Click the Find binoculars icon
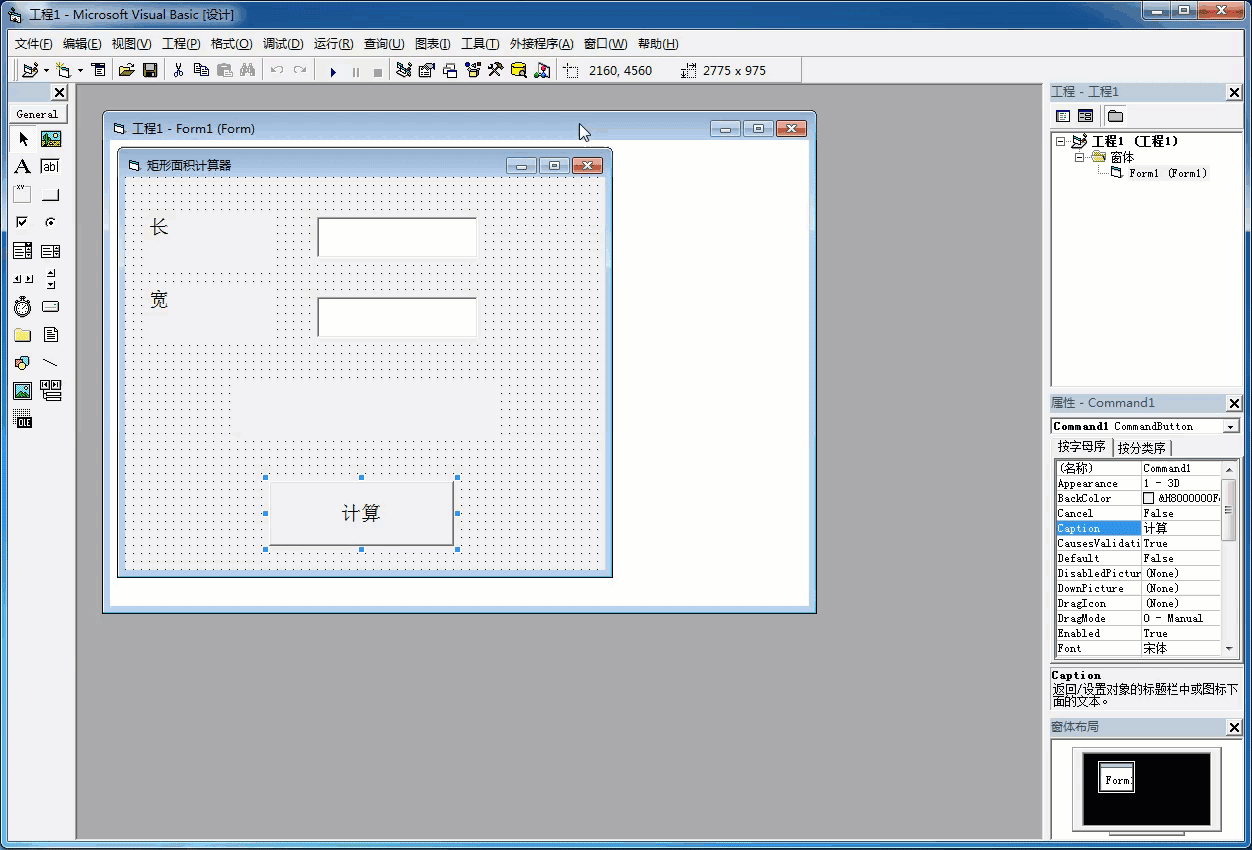The image size is (1252, 850). 247,70
